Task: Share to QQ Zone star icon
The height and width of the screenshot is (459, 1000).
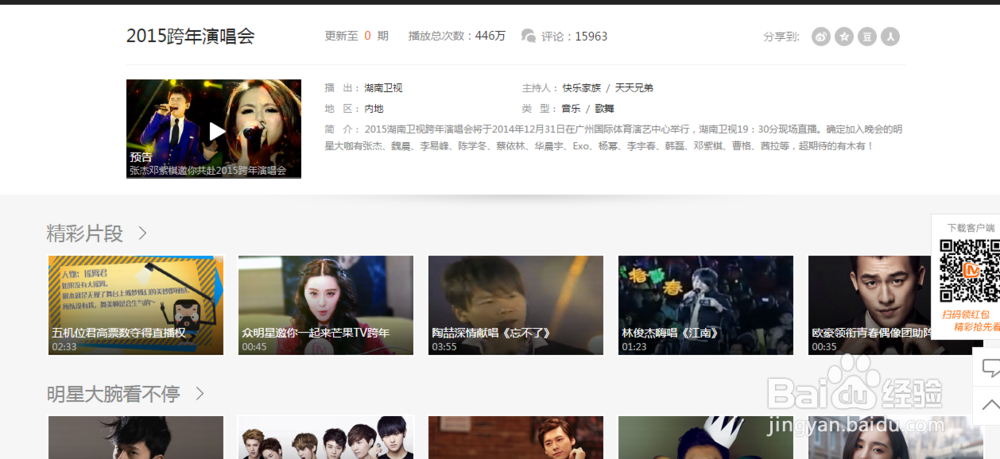Action: [x=844, y=37]
